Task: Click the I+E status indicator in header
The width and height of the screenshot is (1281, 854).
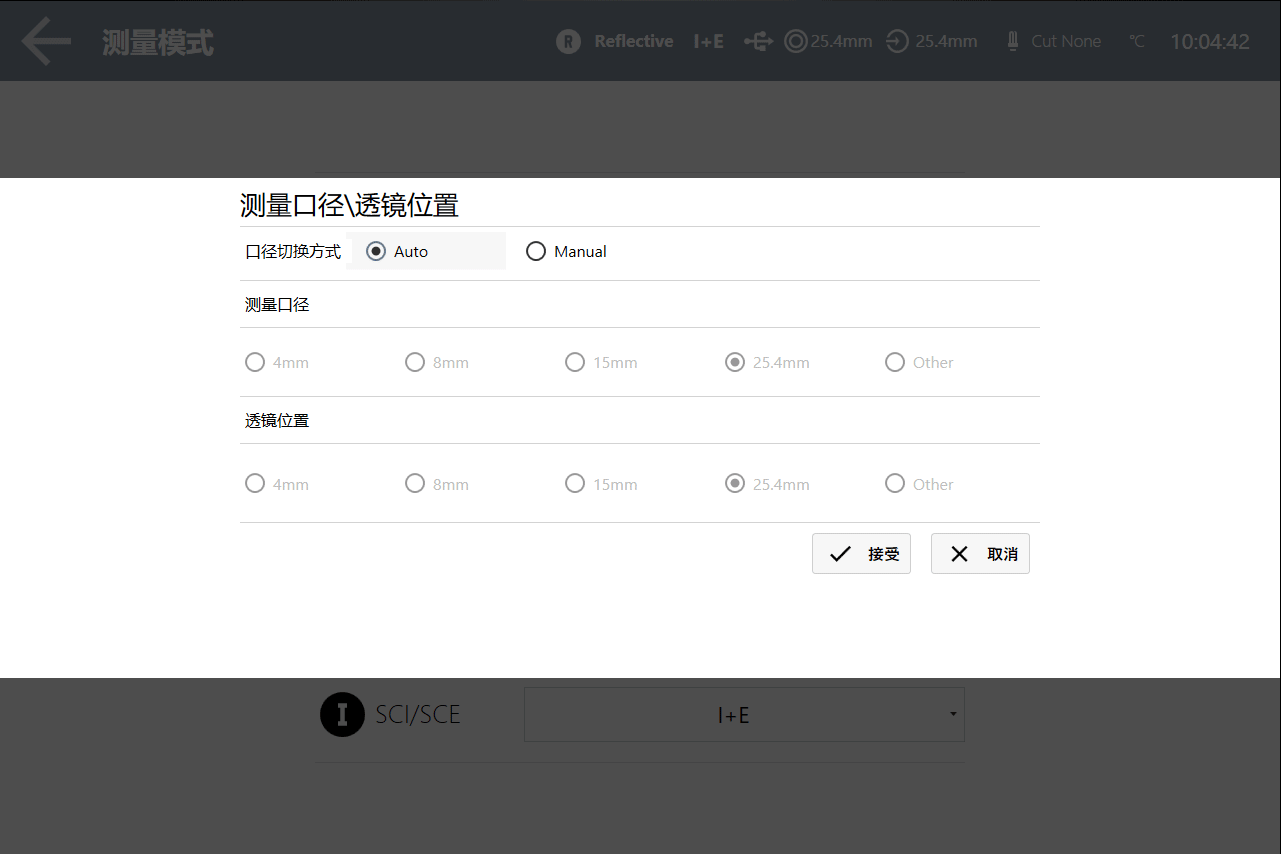Action: click(x=708, y=40)
